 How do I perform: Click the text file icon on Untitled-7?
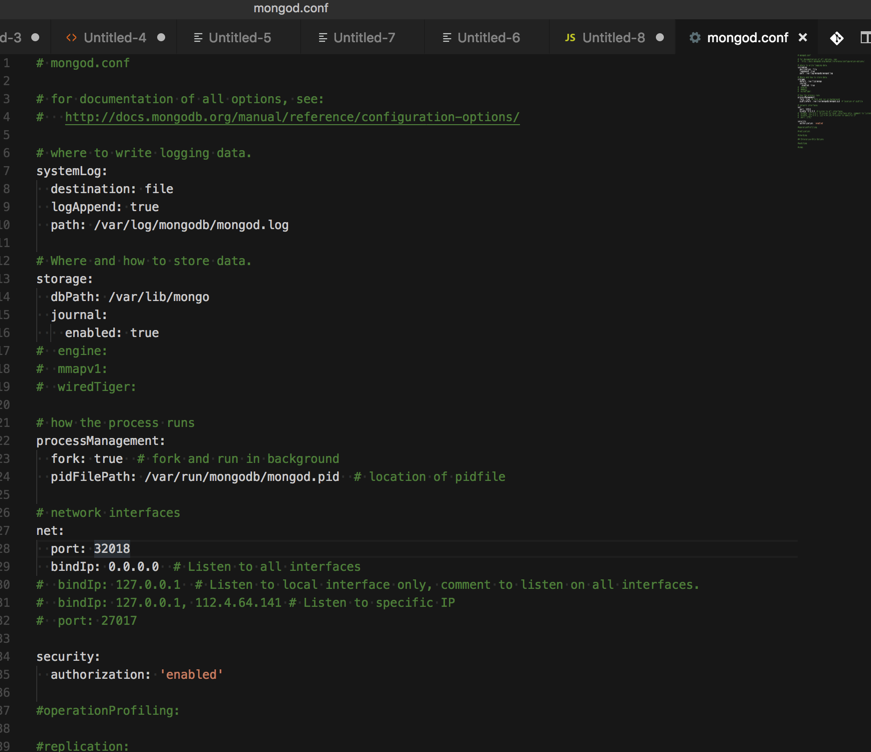[x=323, y=38]
